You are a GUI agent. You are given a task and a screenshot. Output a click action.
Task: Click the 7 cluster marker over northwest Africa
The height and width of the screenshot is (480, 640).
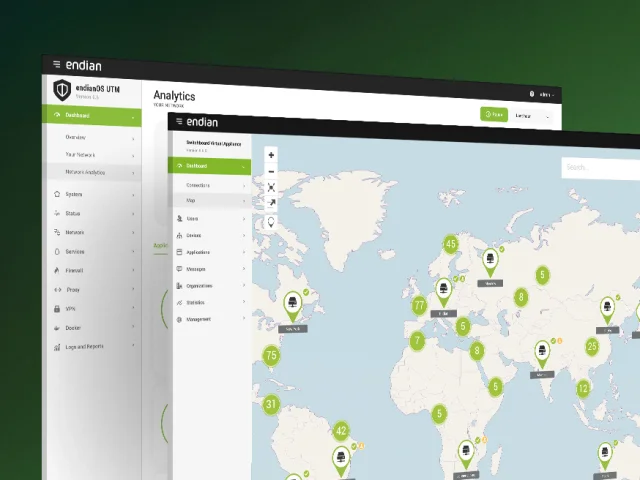click(417, 341)
